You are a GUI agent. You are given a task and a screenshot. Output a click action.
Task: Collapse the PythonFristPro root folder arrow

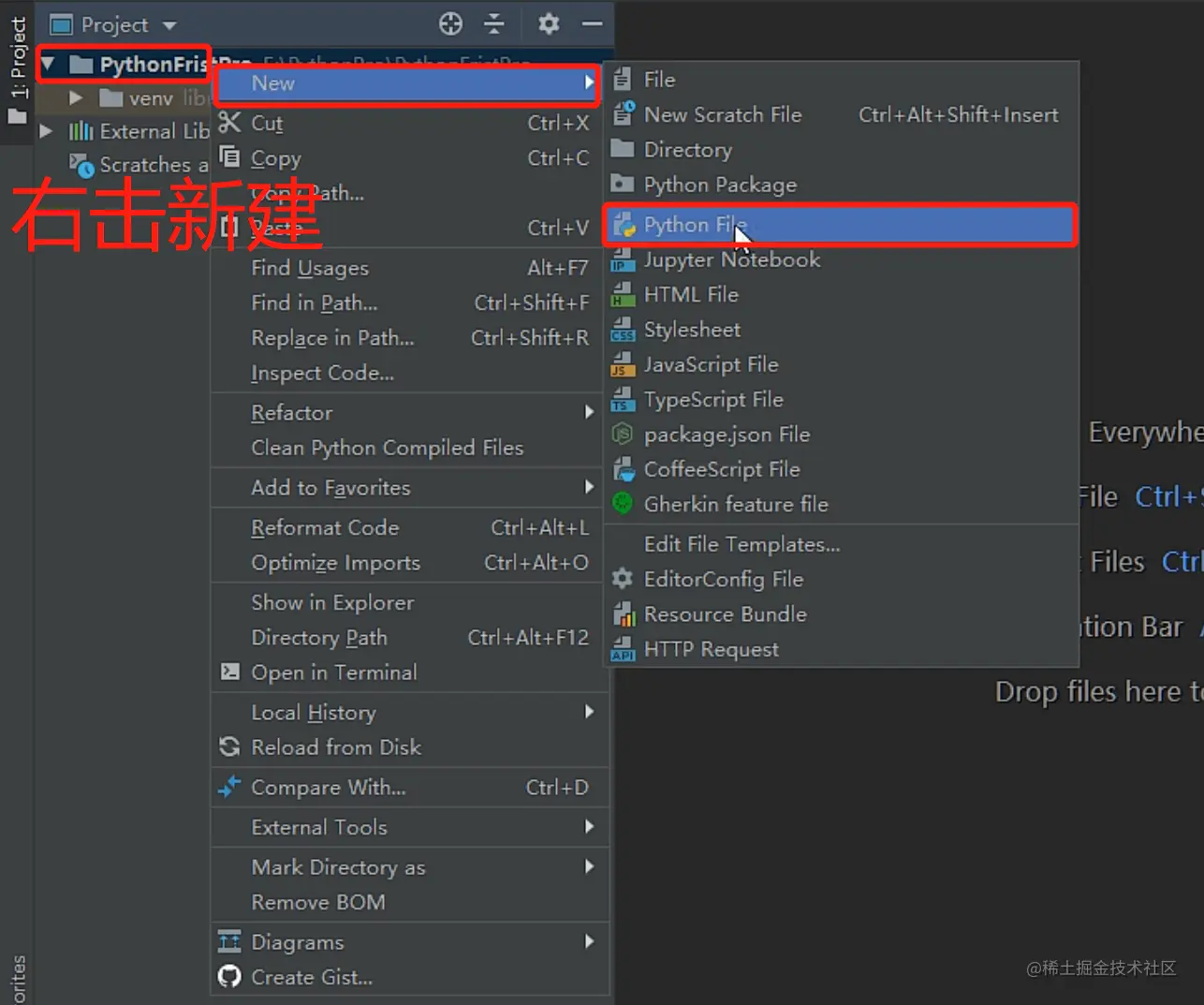point(49,64)
